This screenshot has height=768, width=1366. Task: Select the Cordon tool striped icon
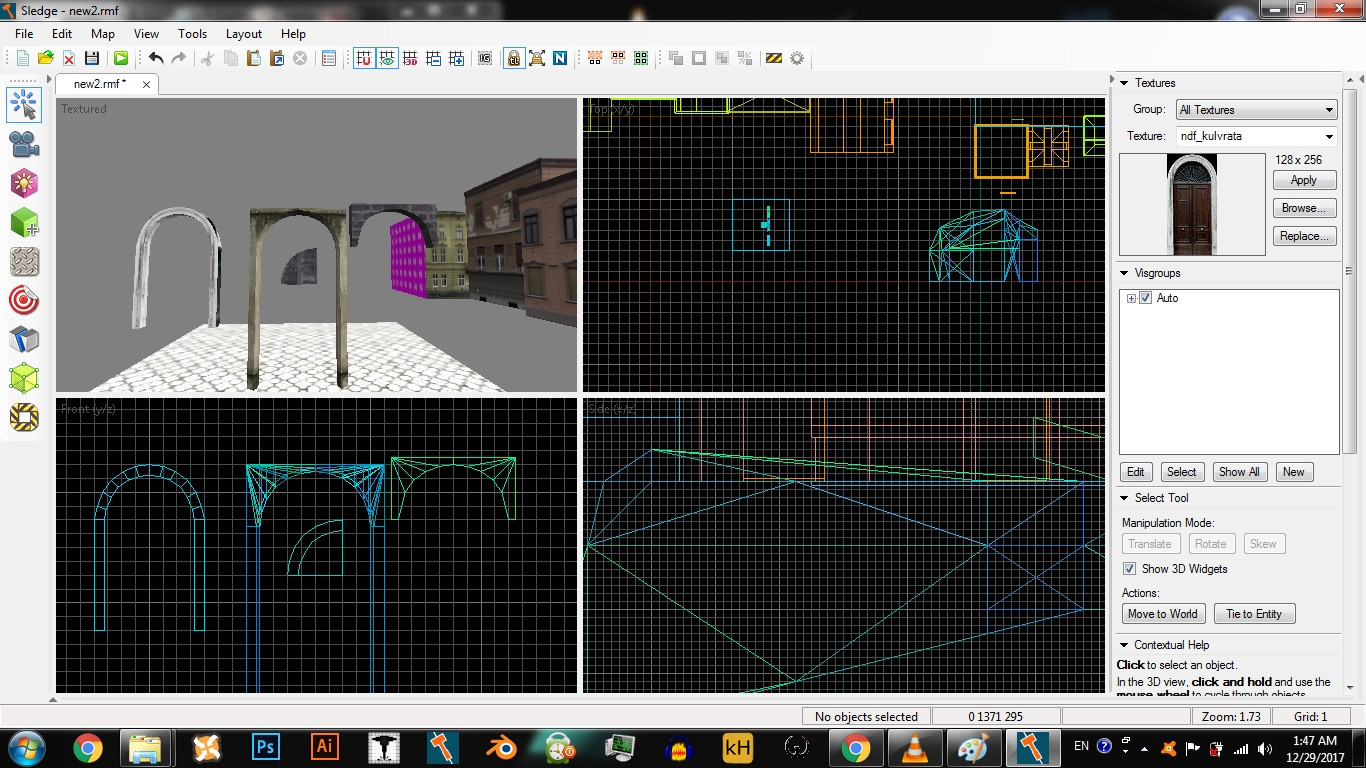click(24, 417)
